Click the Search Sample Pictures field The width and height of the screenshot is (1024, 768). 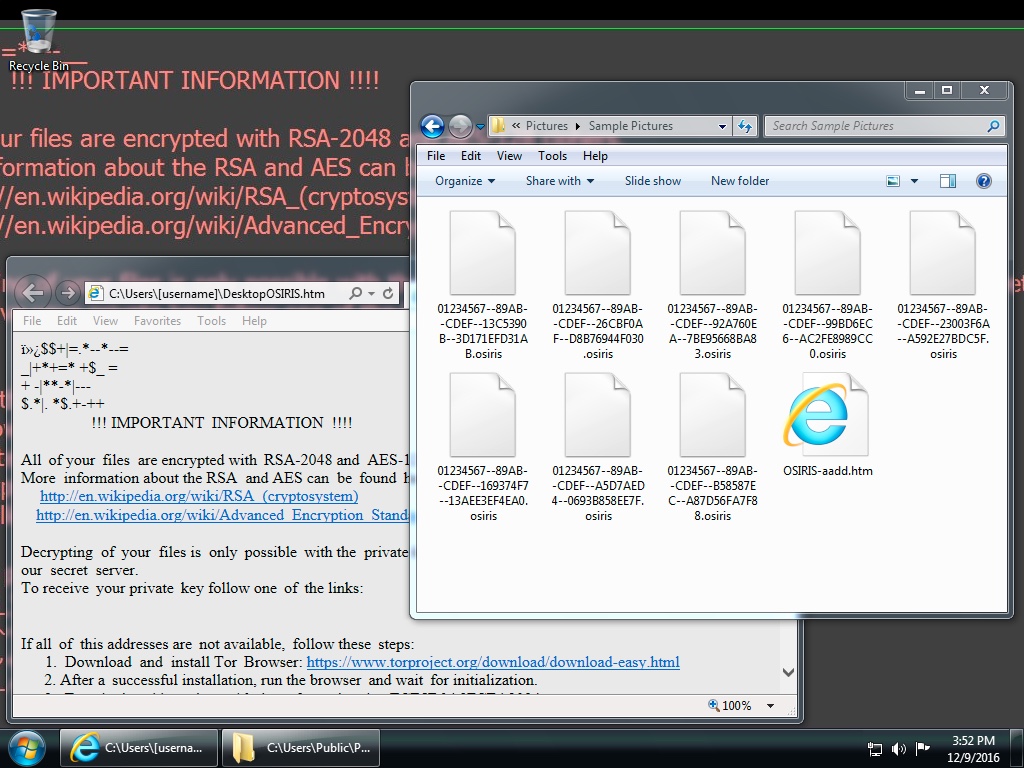click(875, 126)
